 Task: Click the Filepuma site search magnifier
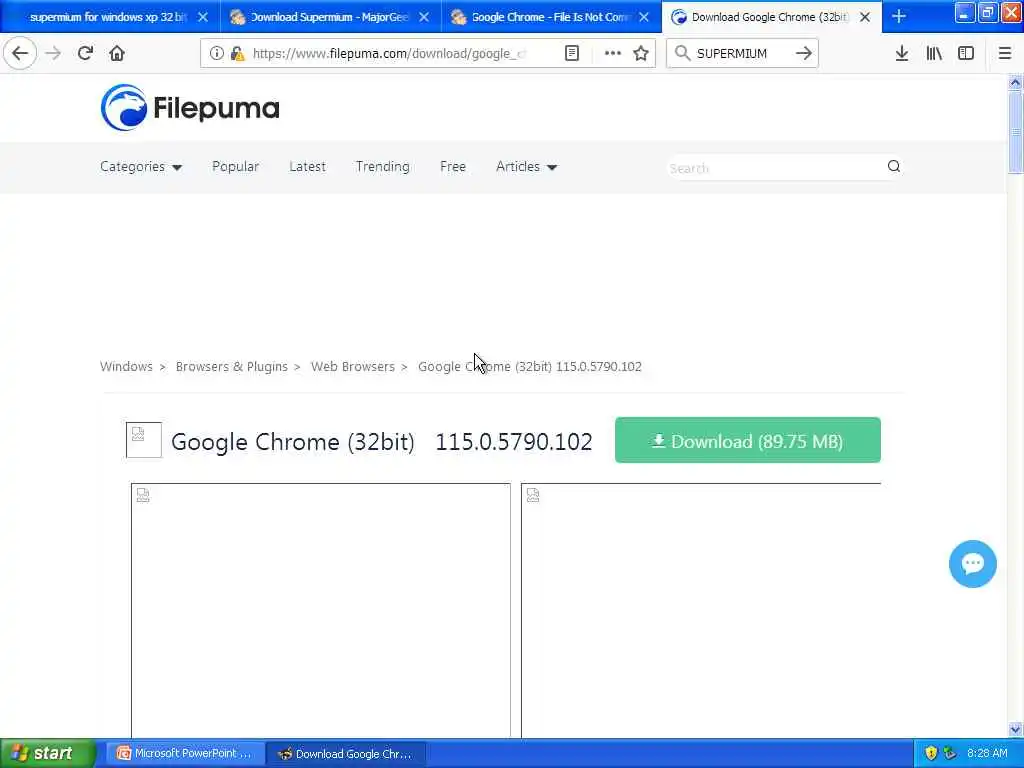[894, 167]
